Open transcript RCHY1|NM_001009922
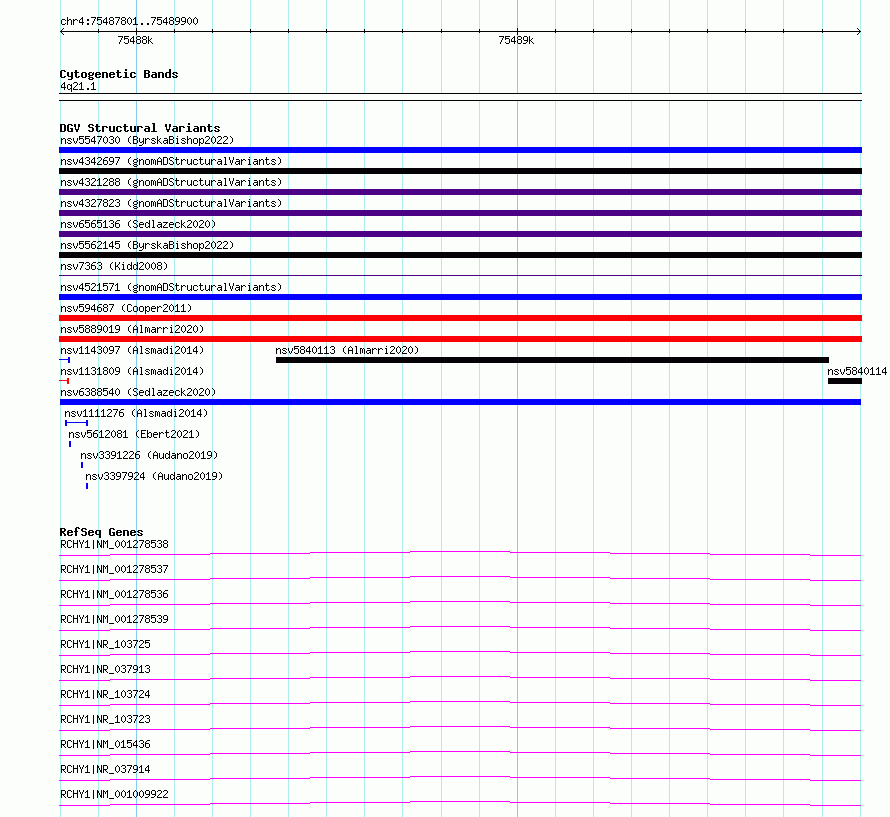This screenshot has width=890, height=817. click(114, 794)
